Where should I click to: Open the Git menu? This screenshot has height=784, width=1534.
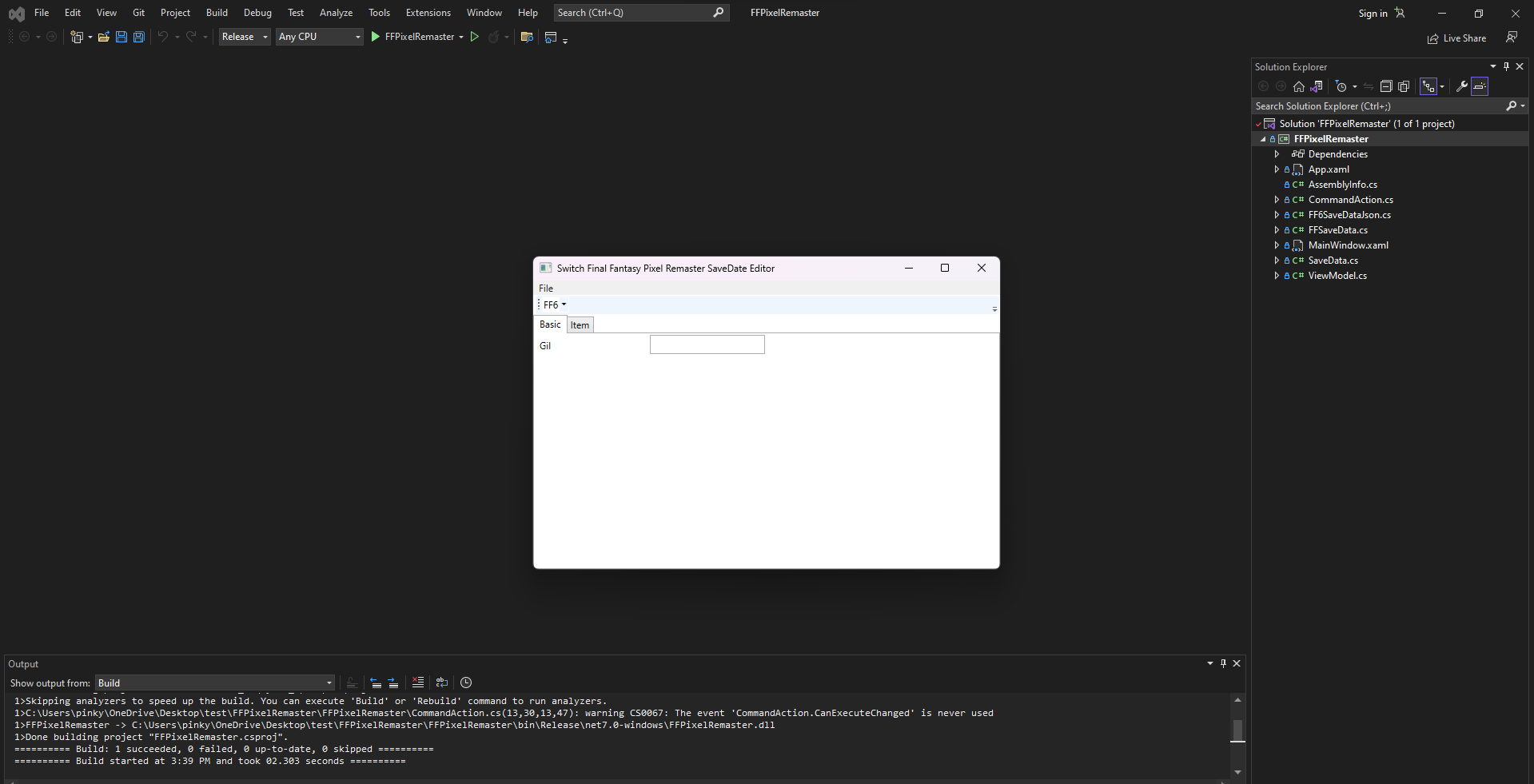(x=138, y=13)
